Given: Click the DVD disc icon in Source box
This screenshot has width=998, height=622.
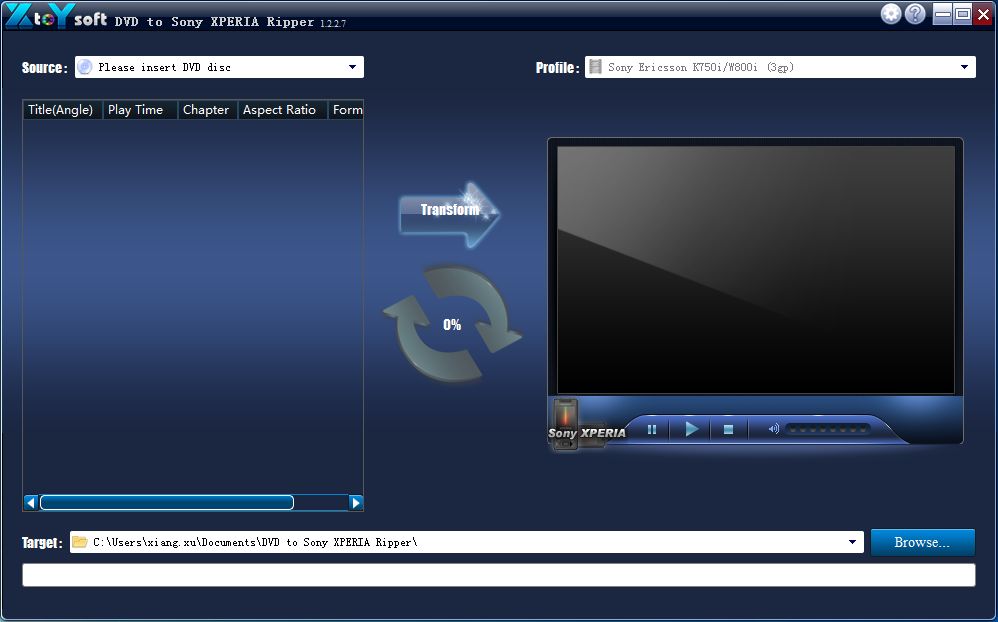Looking at the screenshot, I should click(85, 67).
